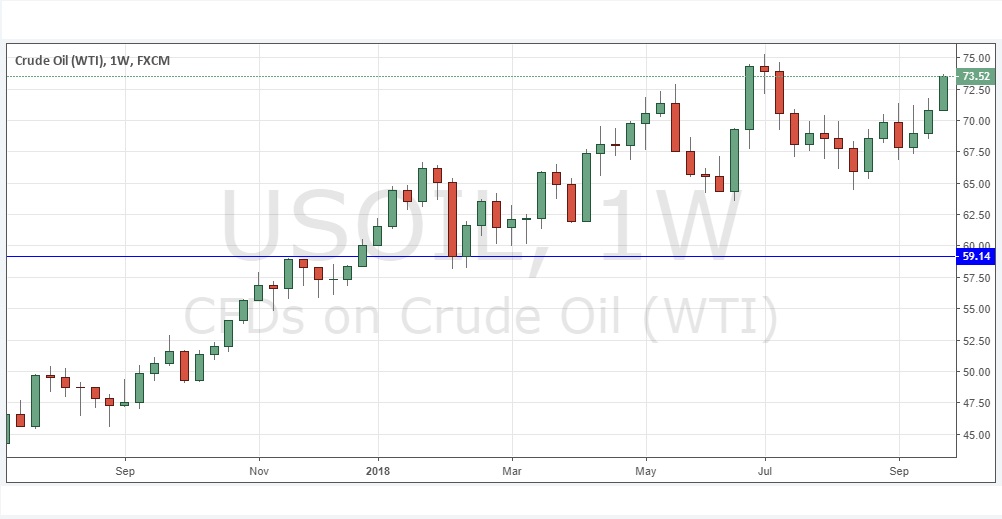Click the 2018 label on time axis
Screen dimensions: 1002x519
377,470
